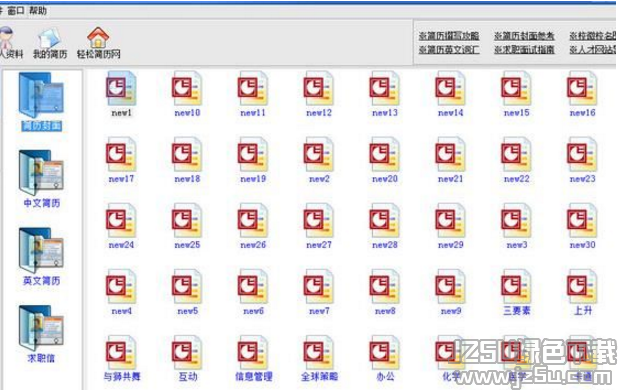
Task: Follow the 人才网站 link
Action: 593,50
